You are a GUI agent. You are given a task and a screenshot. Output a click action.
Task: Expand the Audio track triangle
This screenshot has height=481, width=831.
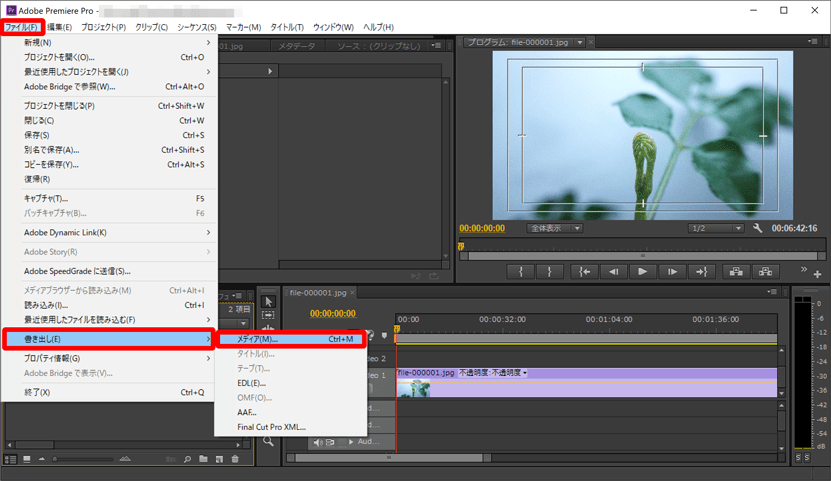tap(351, 441)
